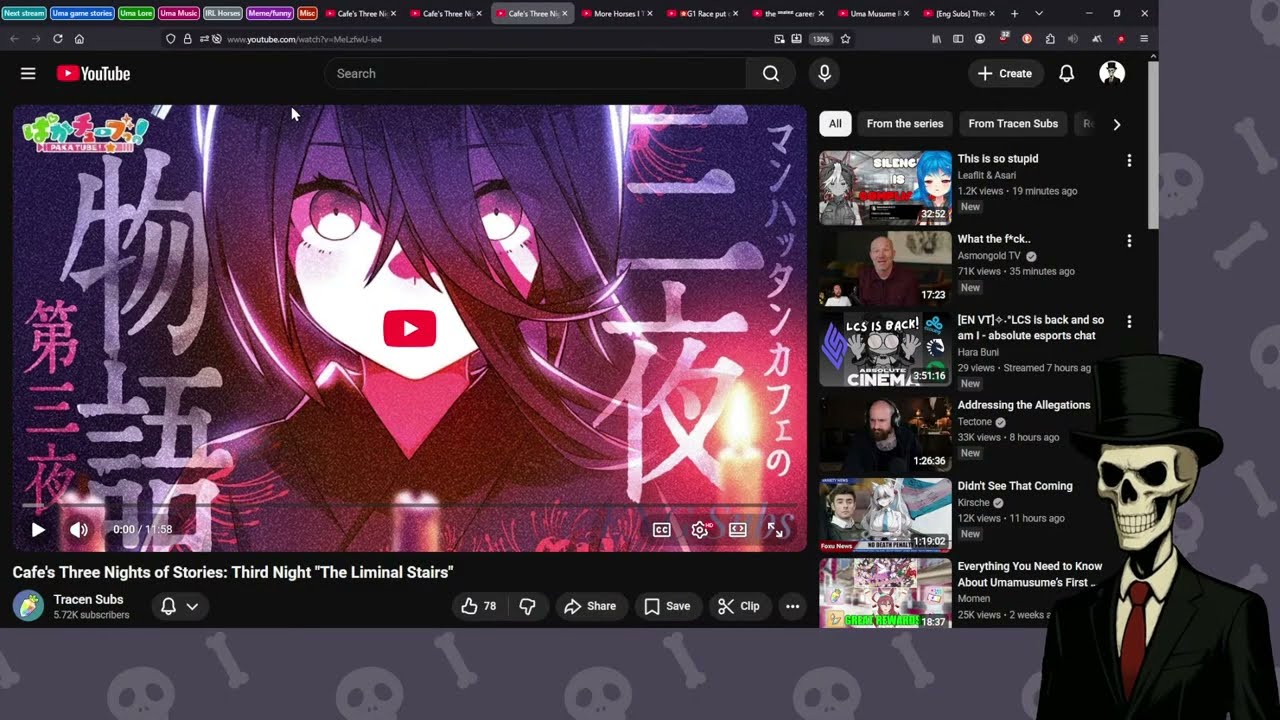
Task: Open the browser extensions puzzle icon
Action: pyautogui.click(x=1049, y=39)
